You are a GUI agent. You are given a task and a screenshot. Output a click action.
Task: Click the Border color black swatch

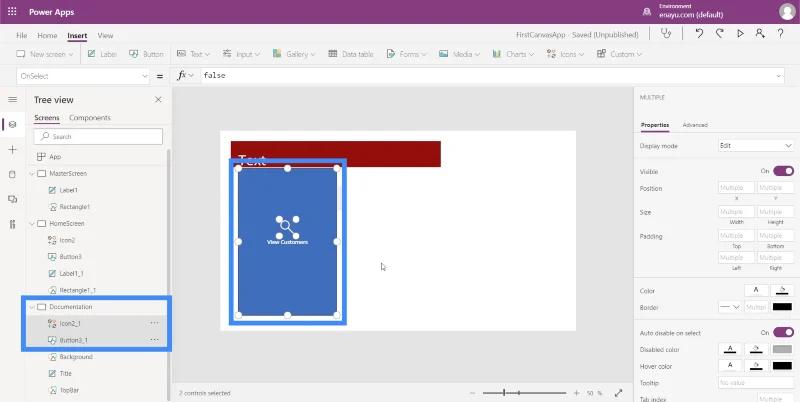782,307
